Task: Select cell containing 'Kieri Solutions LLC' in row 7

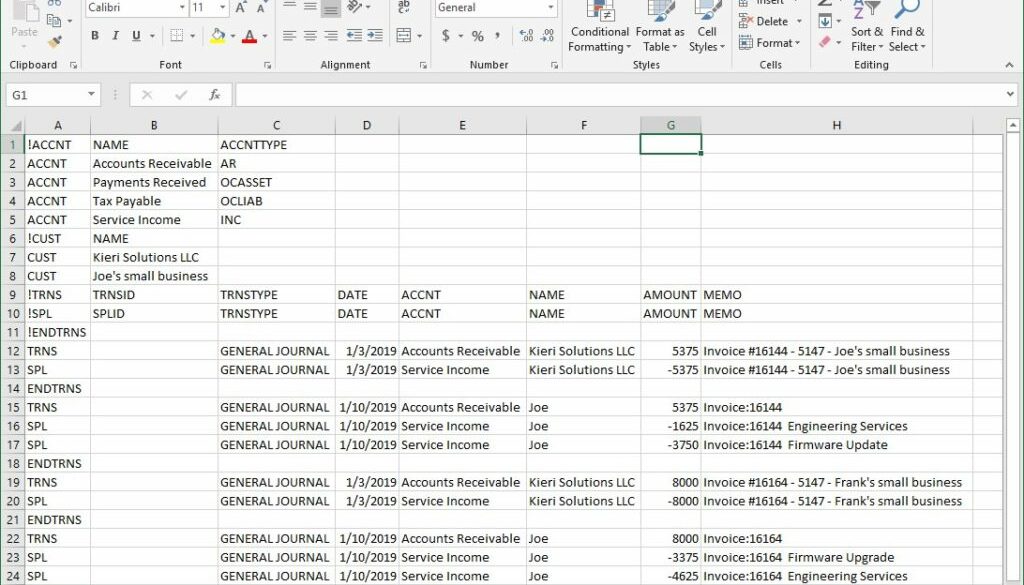Action: pos(154,257)
